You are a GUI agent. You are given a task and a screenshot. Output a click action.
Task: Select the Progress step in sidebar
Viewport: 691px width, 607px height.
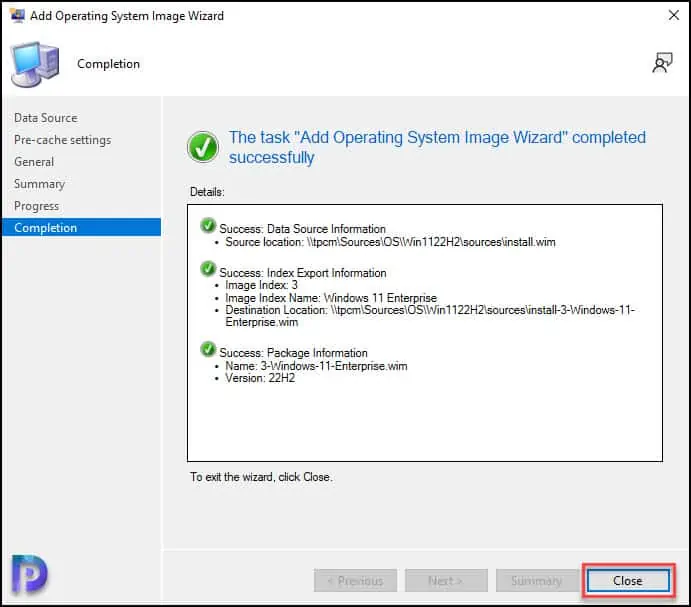coord(37,206)
